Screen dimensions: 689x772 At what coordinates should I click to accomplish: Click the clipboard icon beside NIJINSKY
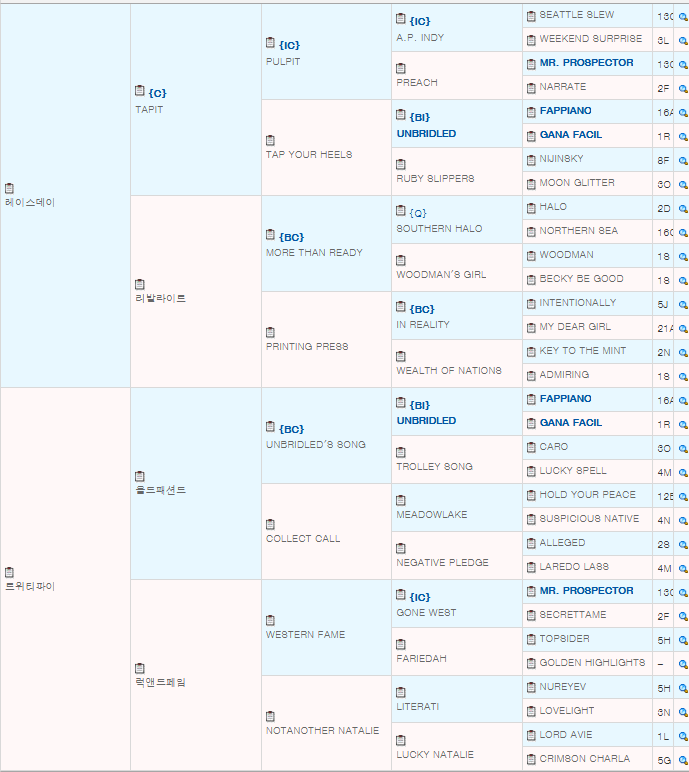click(x=531, y=160)
